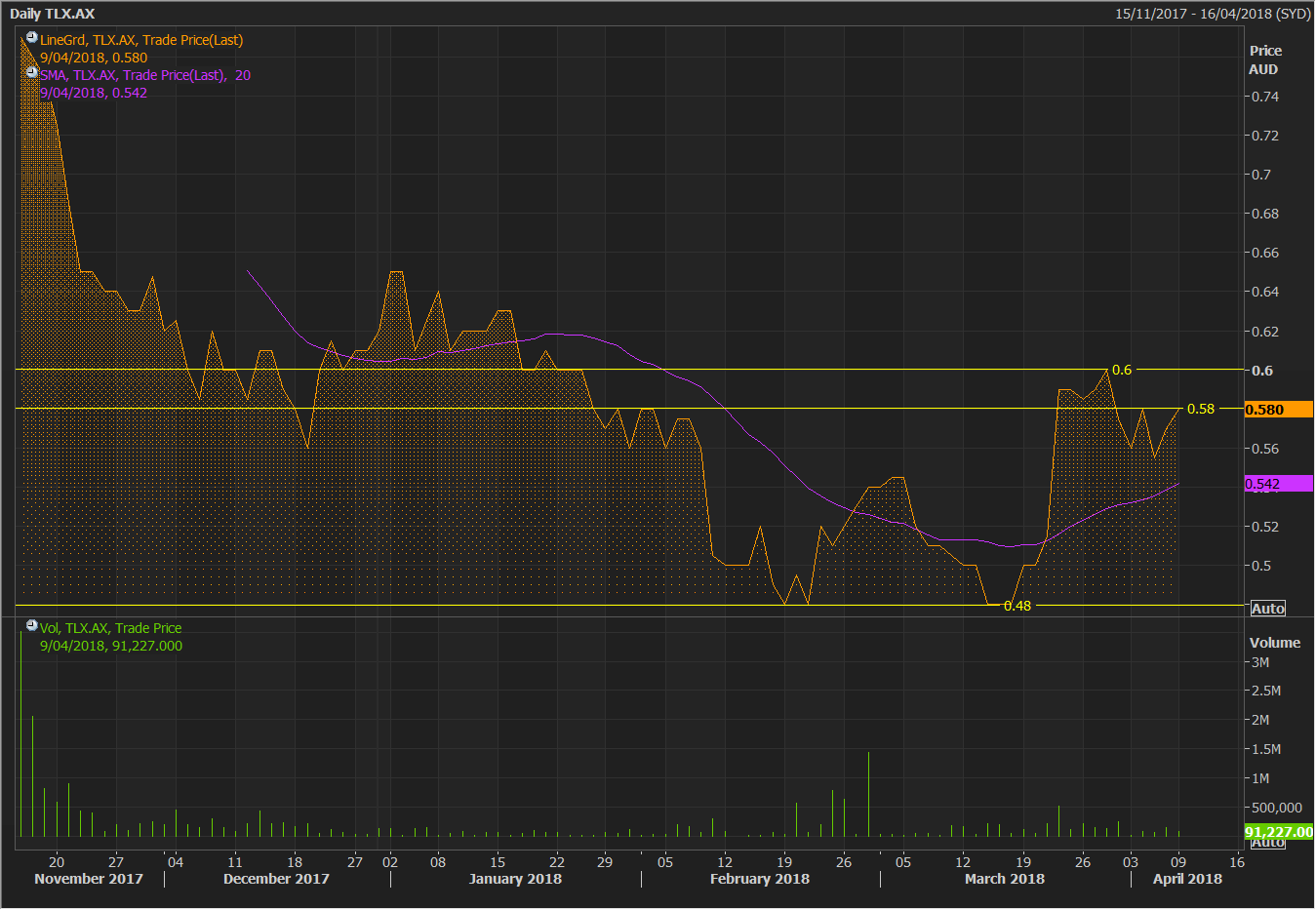Click the 0.74 price axis value
1316x910 pixels.
pyautogui.click(x=1265, y=97)
